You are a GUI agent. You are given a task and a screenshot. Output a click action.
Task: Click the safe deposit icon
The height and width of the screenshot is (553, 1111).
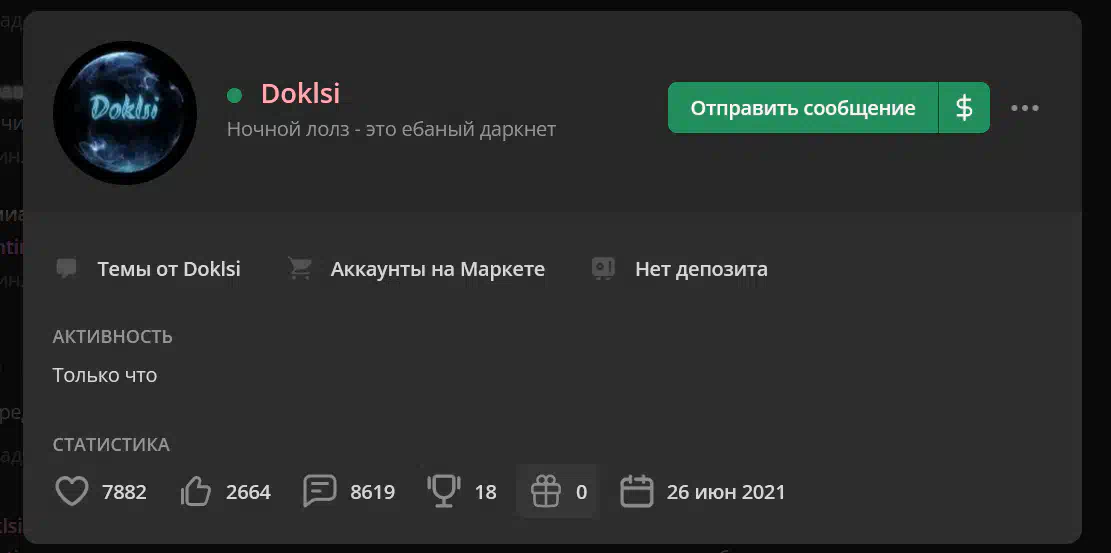point(603,269)
